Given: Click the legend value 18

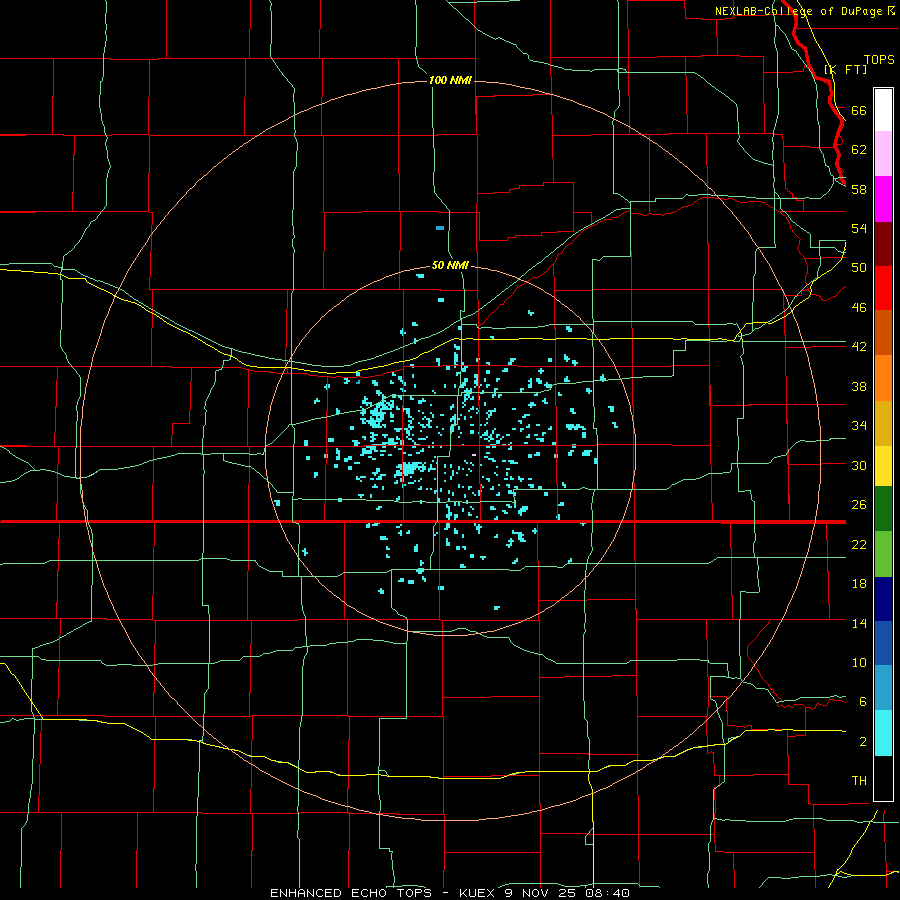Looking at the screenshot, I should point(859,584).
